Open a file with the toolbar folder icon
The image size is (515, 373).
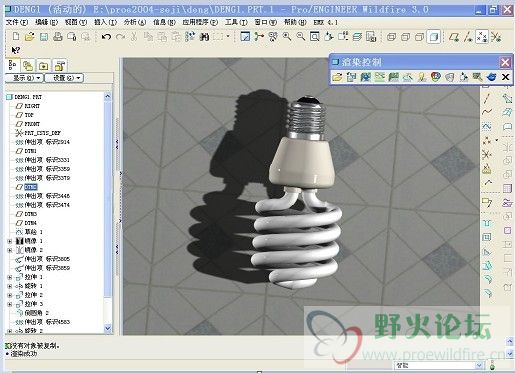(x=30, y=37)
